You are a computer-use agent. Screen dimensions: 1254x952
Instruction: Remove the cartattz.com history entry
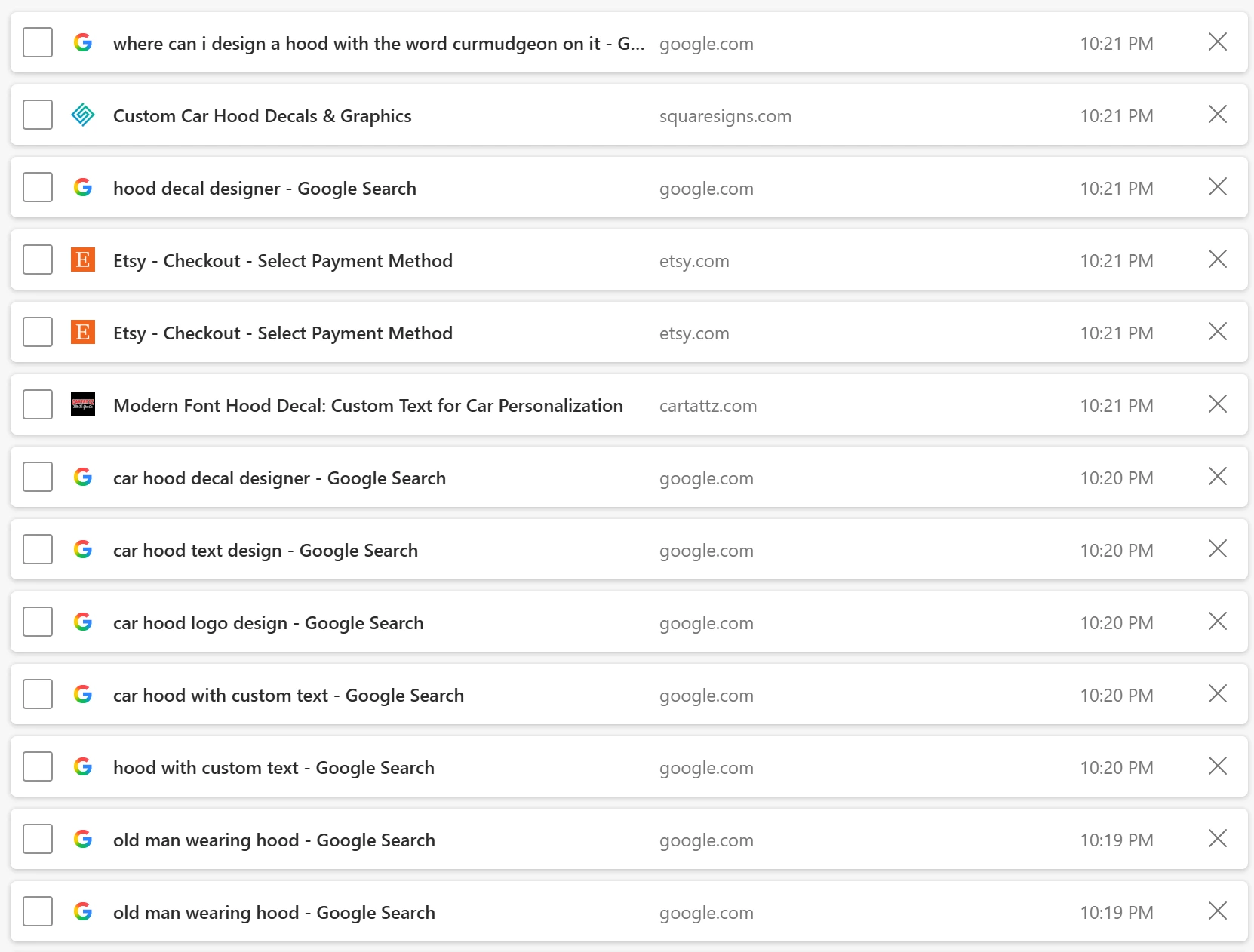[1217, 404]
